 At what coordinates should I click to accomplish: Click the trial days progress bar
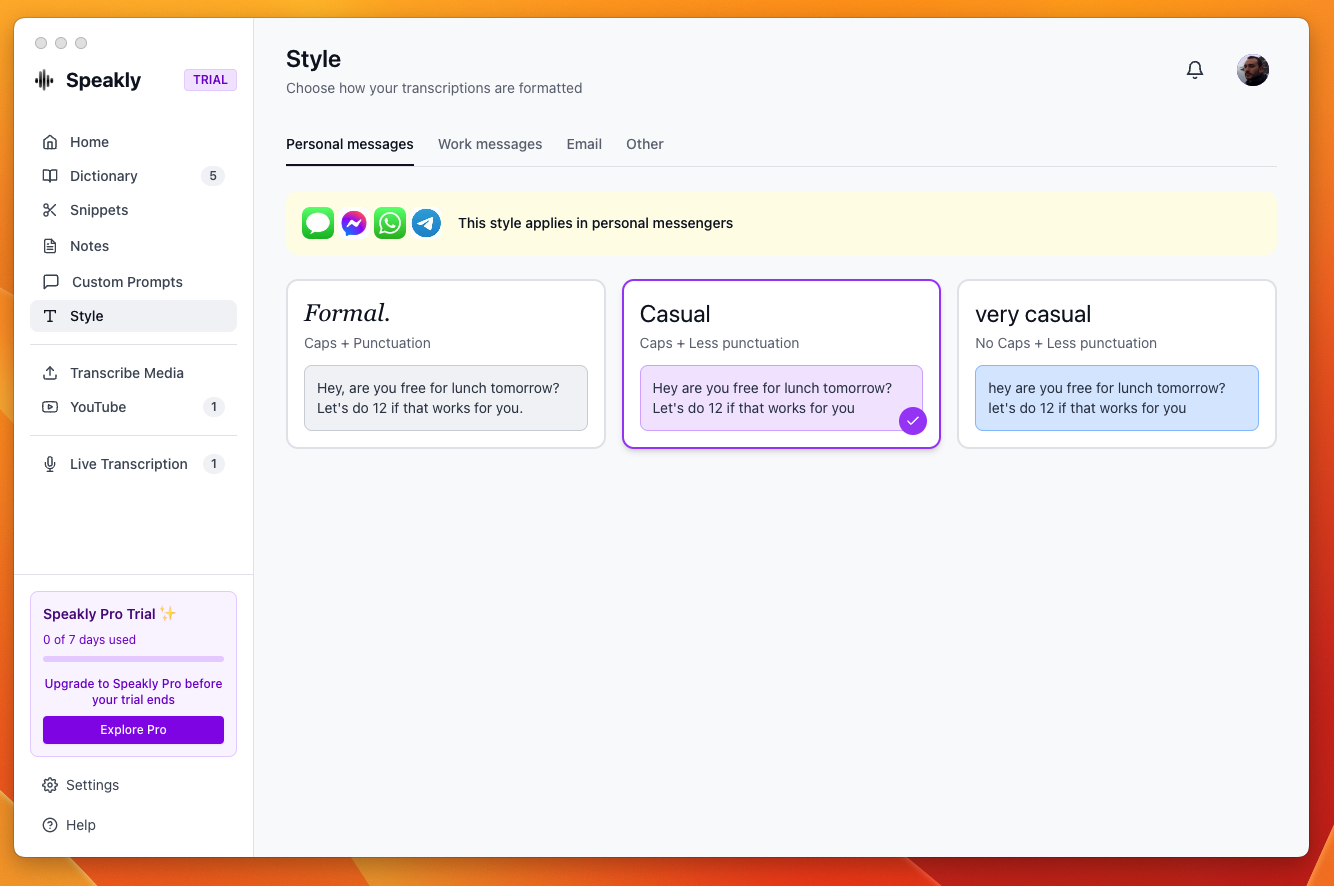[x=133, y=659]
